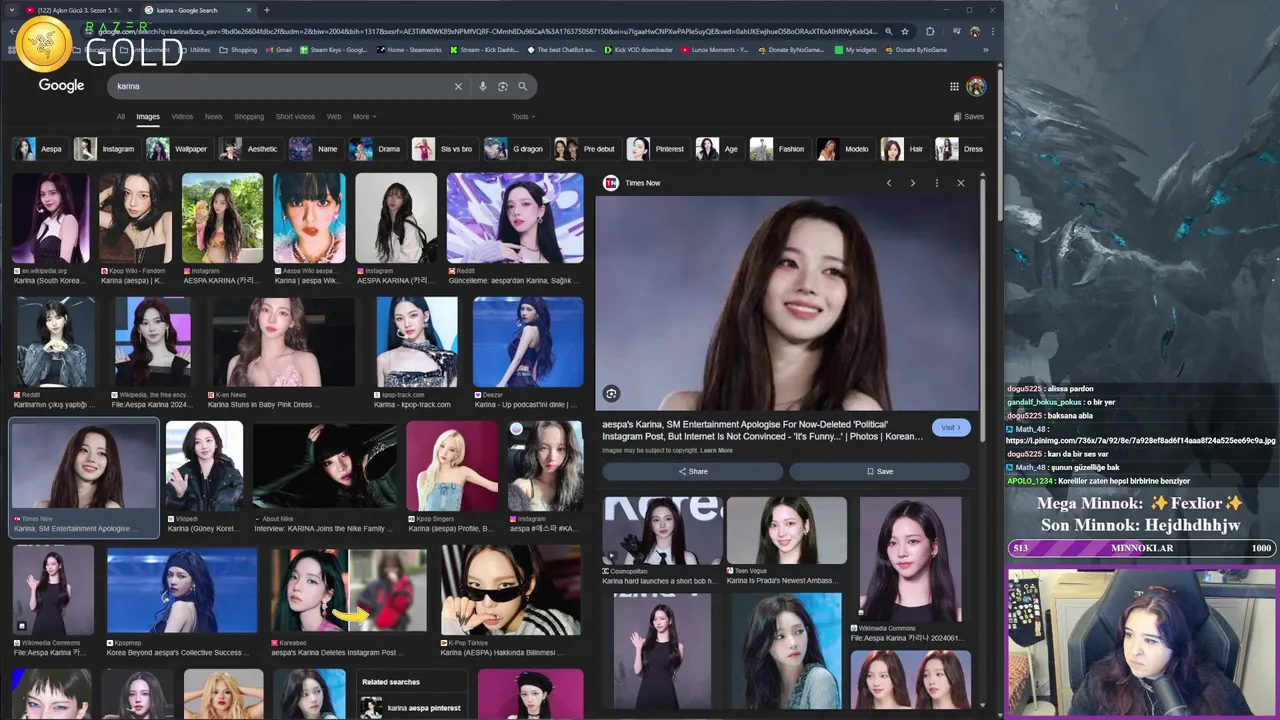The image size is (1280, 720).
Task: Expand the Tools dropdown
Action: tap(521, 117)
